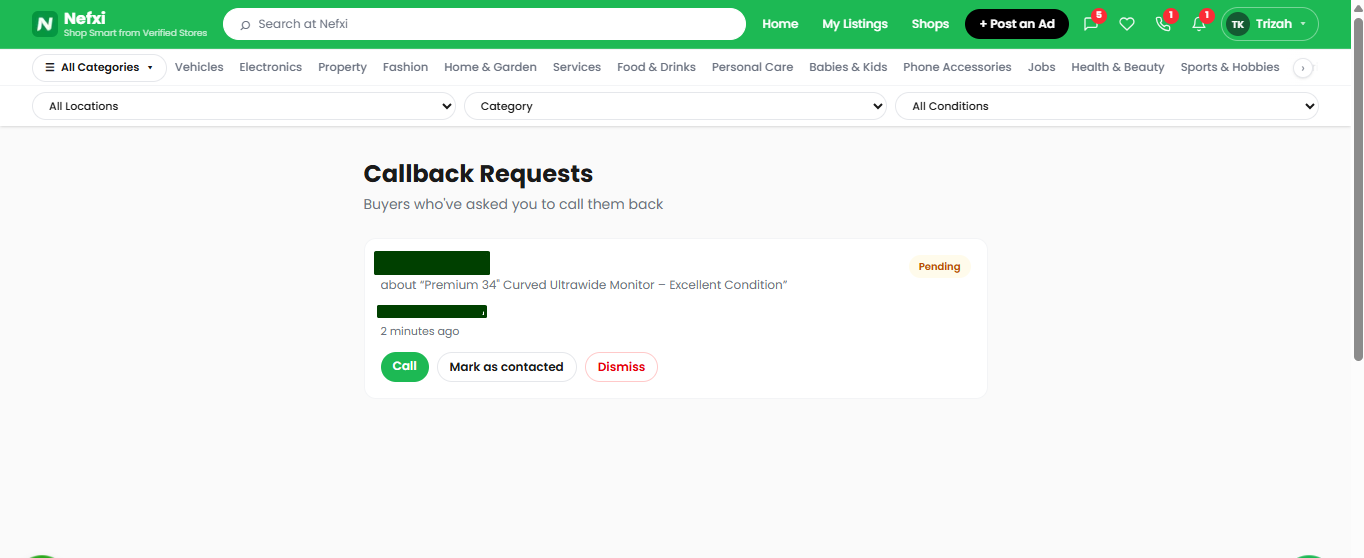Open the callback requests phone icon
1364x558 pixels.
(x=1163, y=24)
